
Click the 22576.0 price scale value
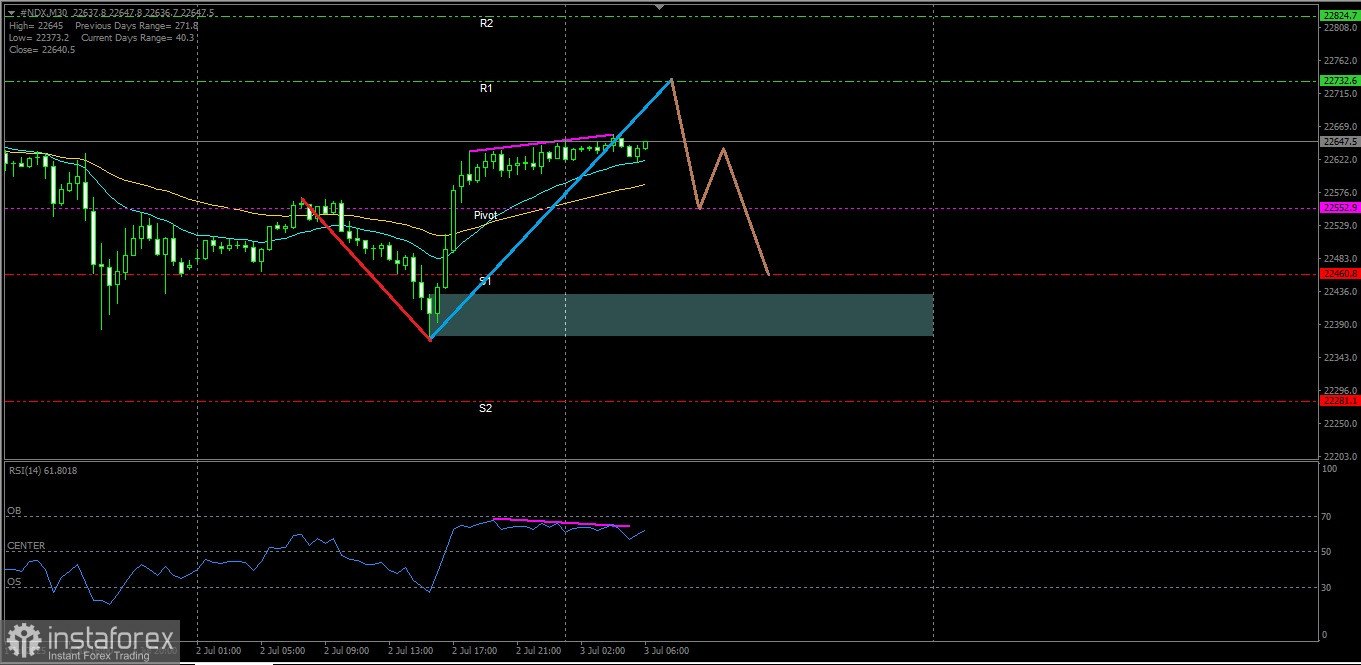(x=1339, y=192)
